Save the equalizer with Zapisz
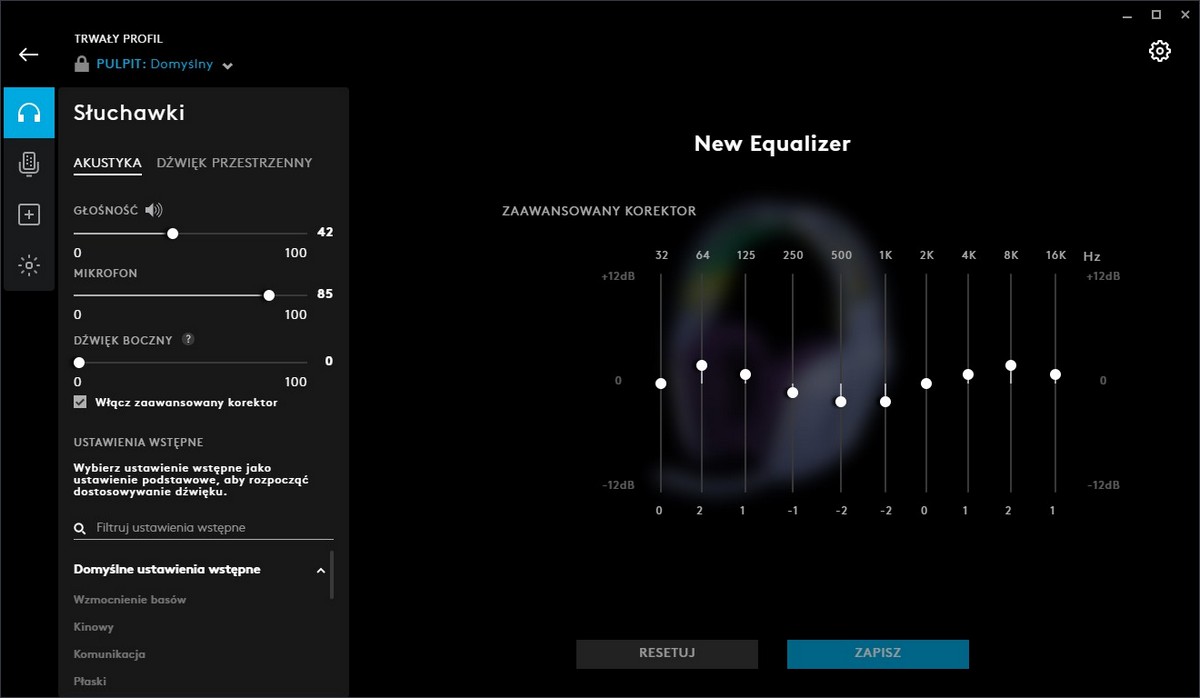This screenshot has height=698, width=1200. click(x=877, y=653)
